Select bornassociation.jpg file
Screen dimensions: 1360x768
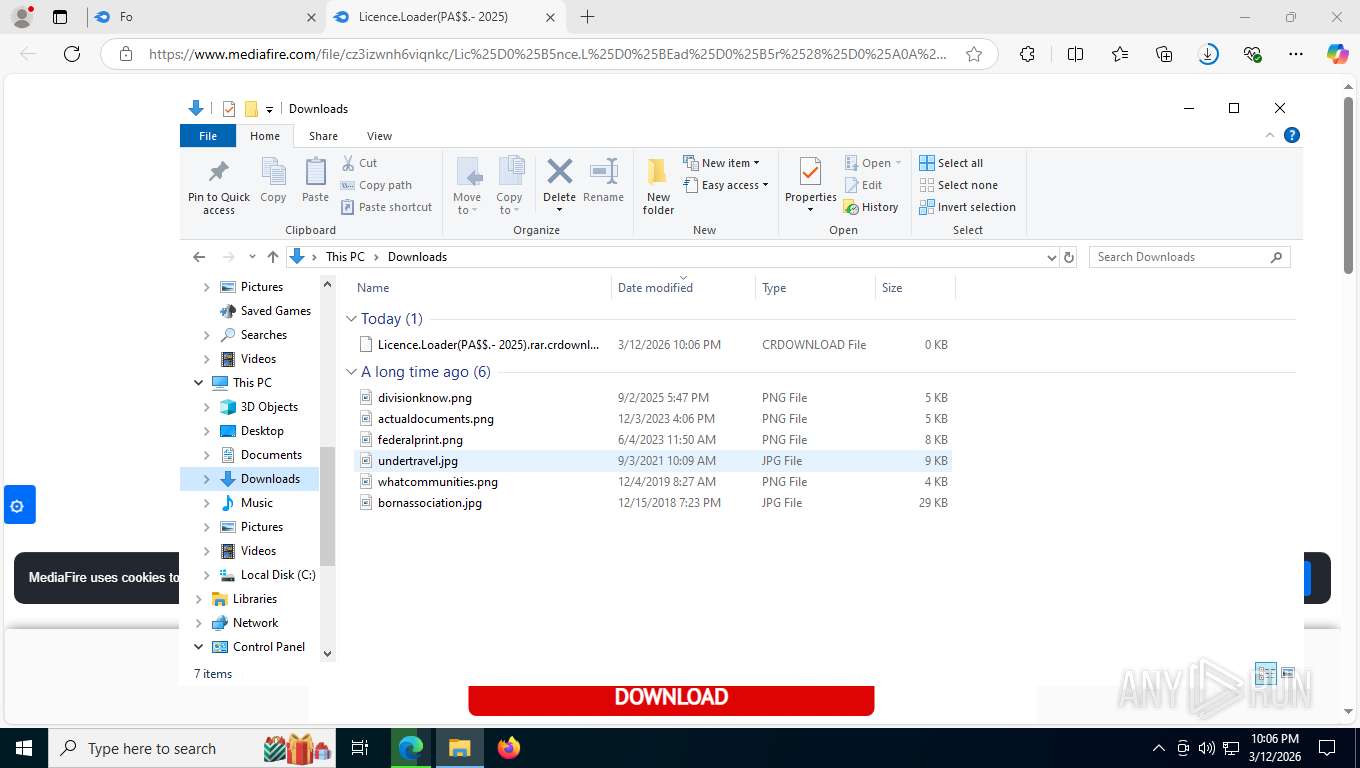[653, 503]
